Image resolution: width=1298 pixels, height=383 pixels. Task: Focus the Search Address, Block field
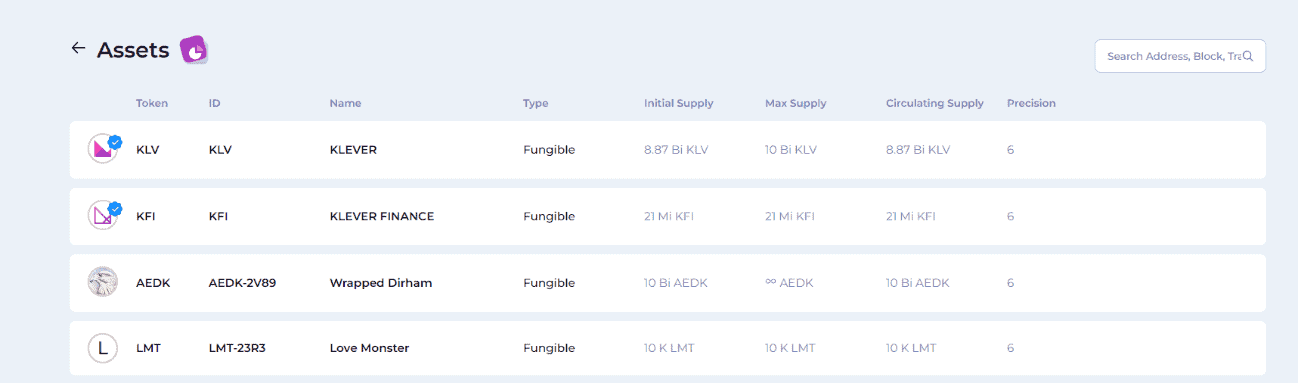pos(1181,56)
